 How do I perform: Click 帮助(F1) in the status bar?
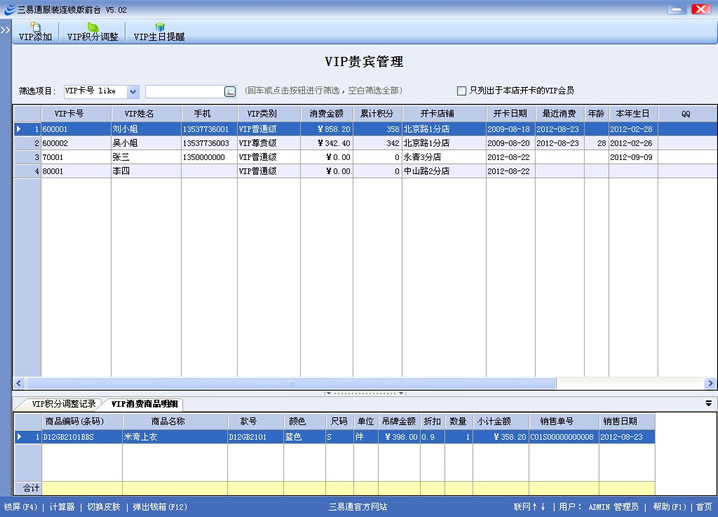point(669,507)
